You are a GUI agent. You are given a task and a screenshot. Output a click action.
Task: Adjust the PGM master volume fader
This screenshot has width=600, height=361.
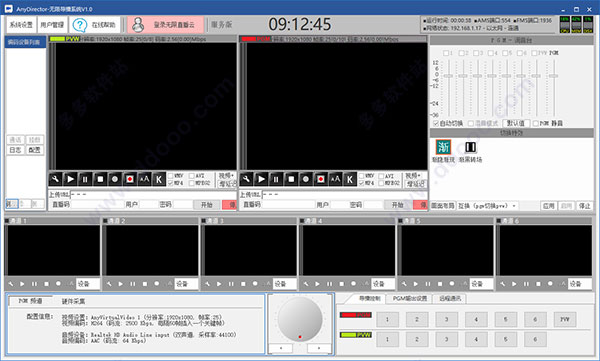(x=553, y=76)
